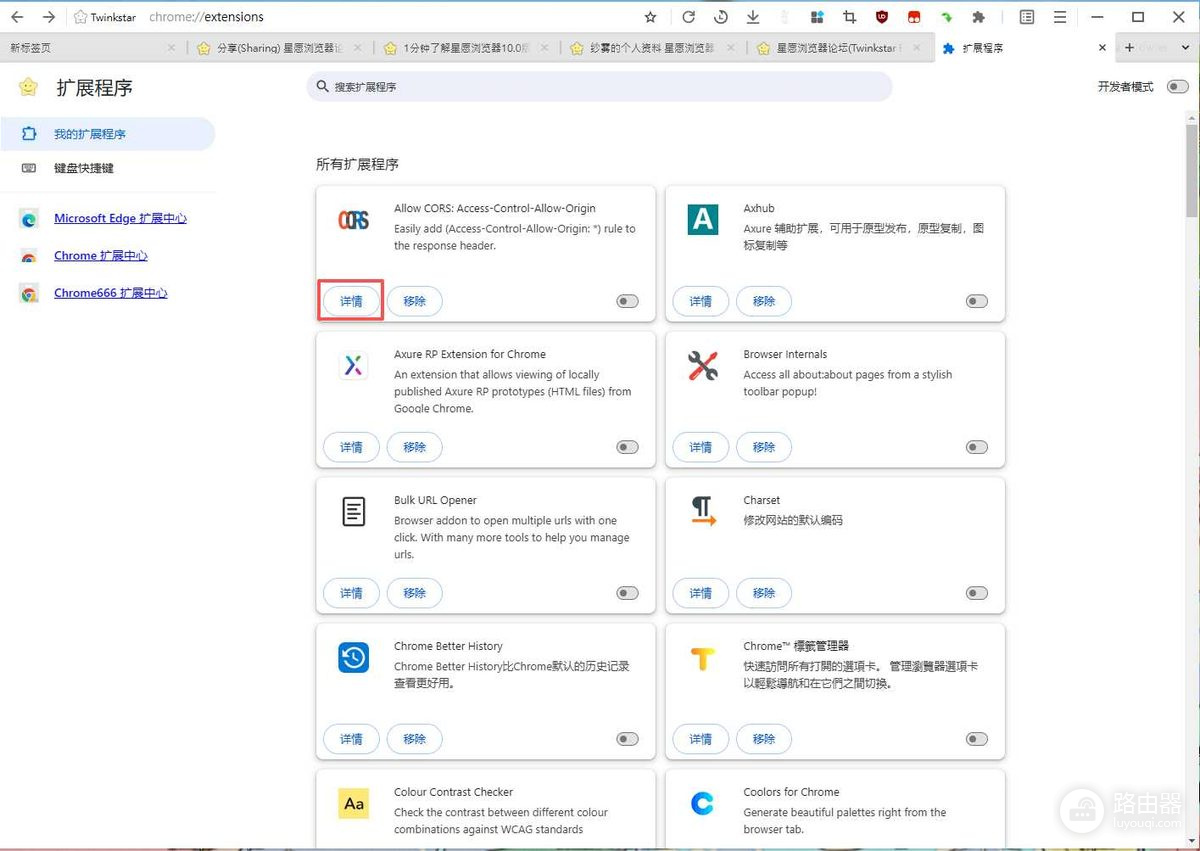Image resolution: width=1200 pixels, height=851 pixels.
Task: Click the Colour Contrast Checker Aa icon
Action: pyautogui.click(x=353, y=804)
